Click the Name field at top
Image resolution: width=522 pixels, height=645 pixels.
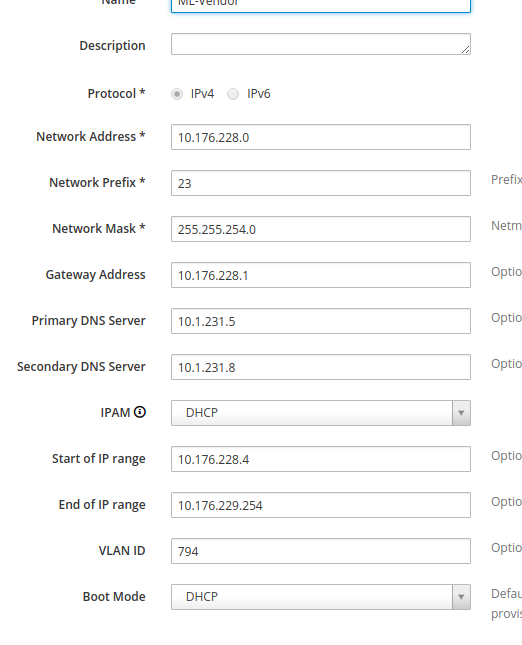(x=321, y=5)
